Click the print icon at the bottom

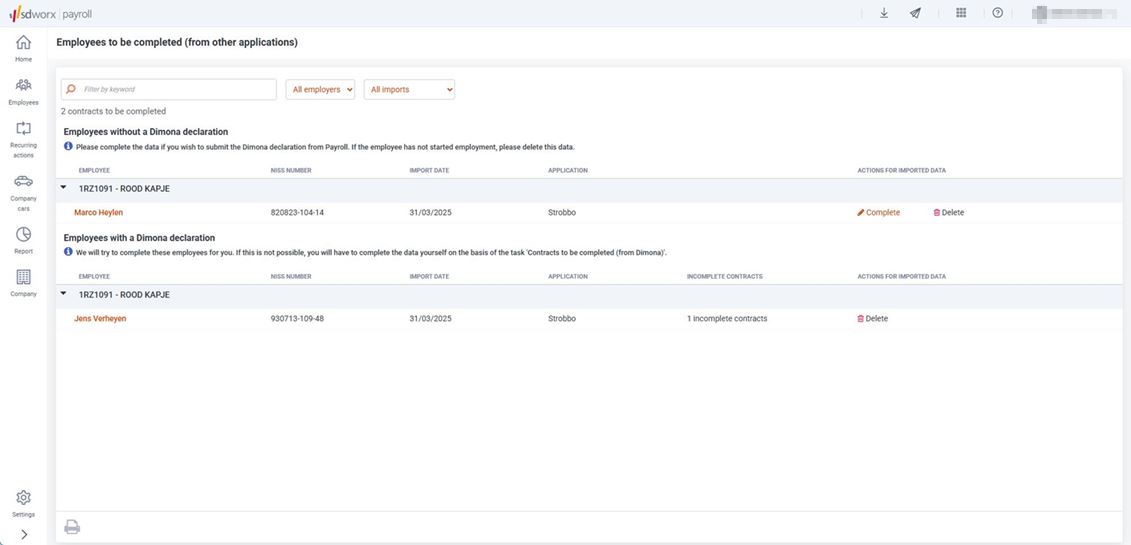click(72, 527)
